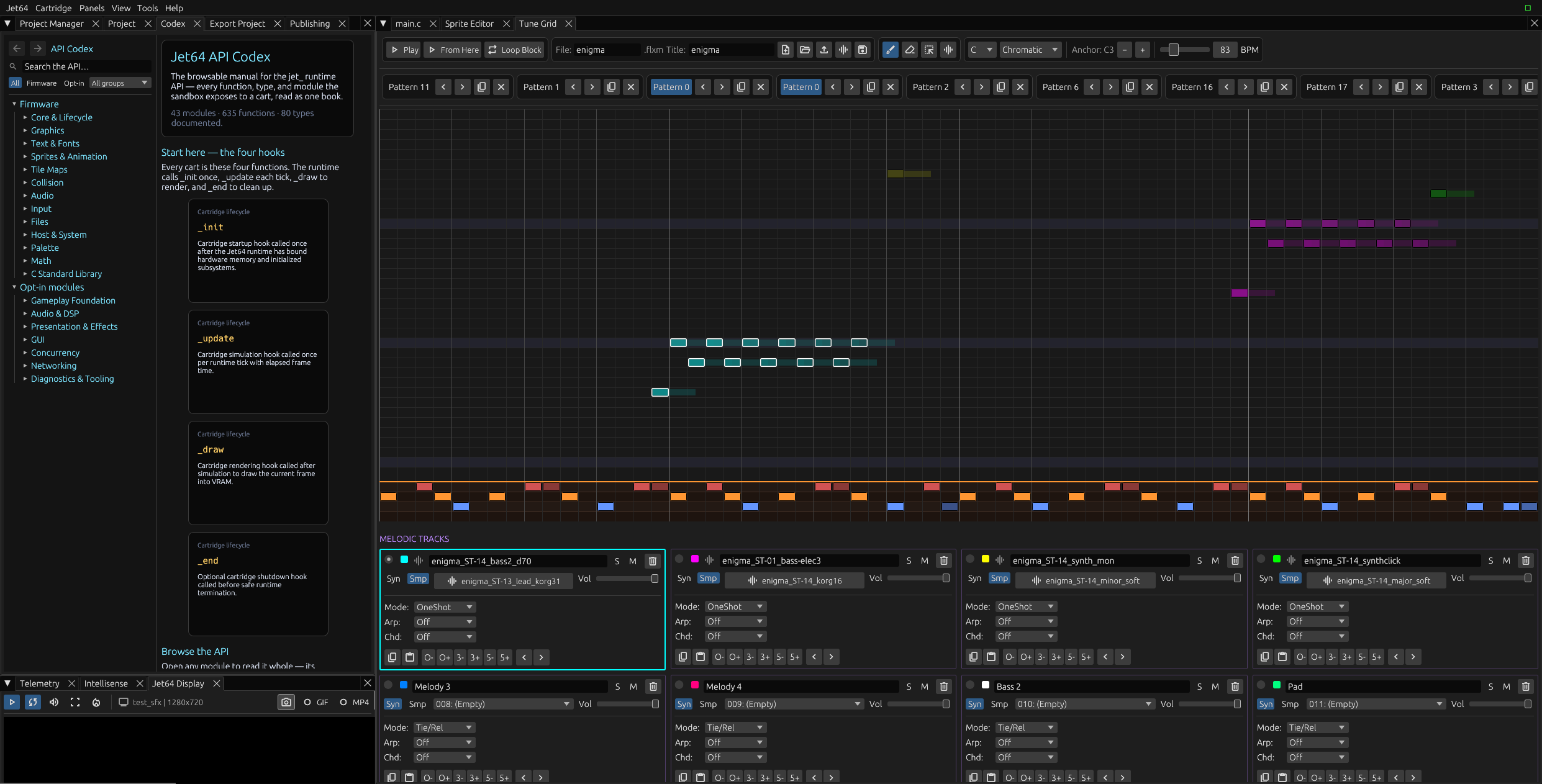Delete the enigma_ST-01_bass-elec3 track
Viewport: 1542px width, 784px height.
tap(944, 561)
